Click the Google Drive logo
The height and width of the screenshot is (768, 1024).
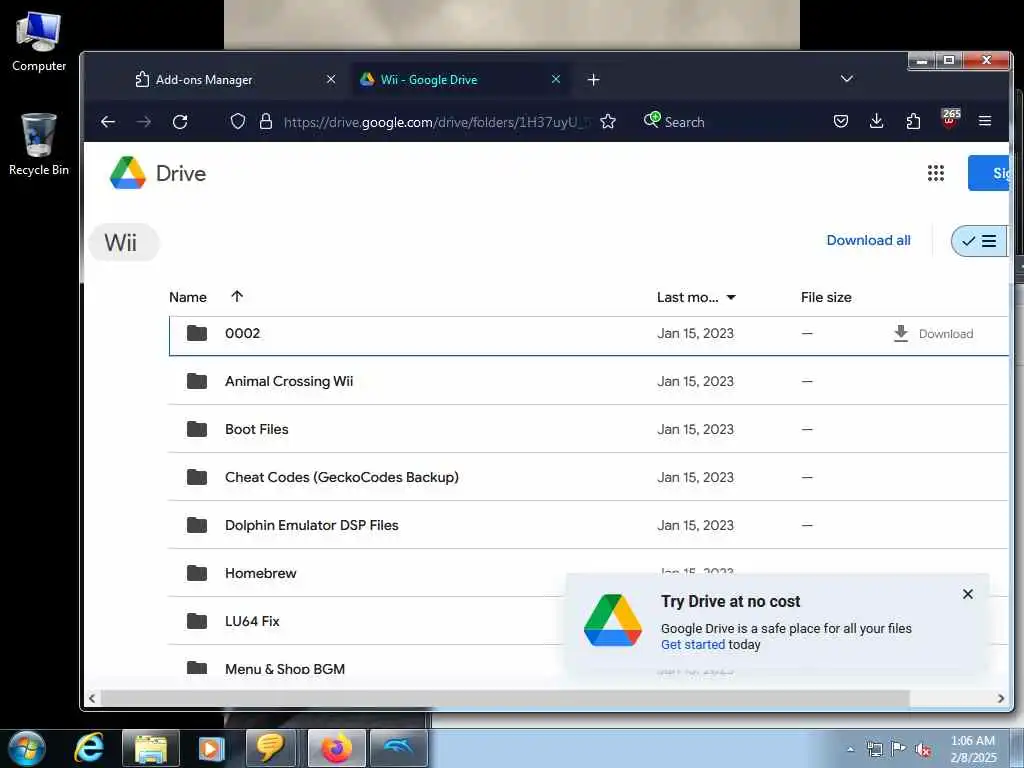pos(127,173)
